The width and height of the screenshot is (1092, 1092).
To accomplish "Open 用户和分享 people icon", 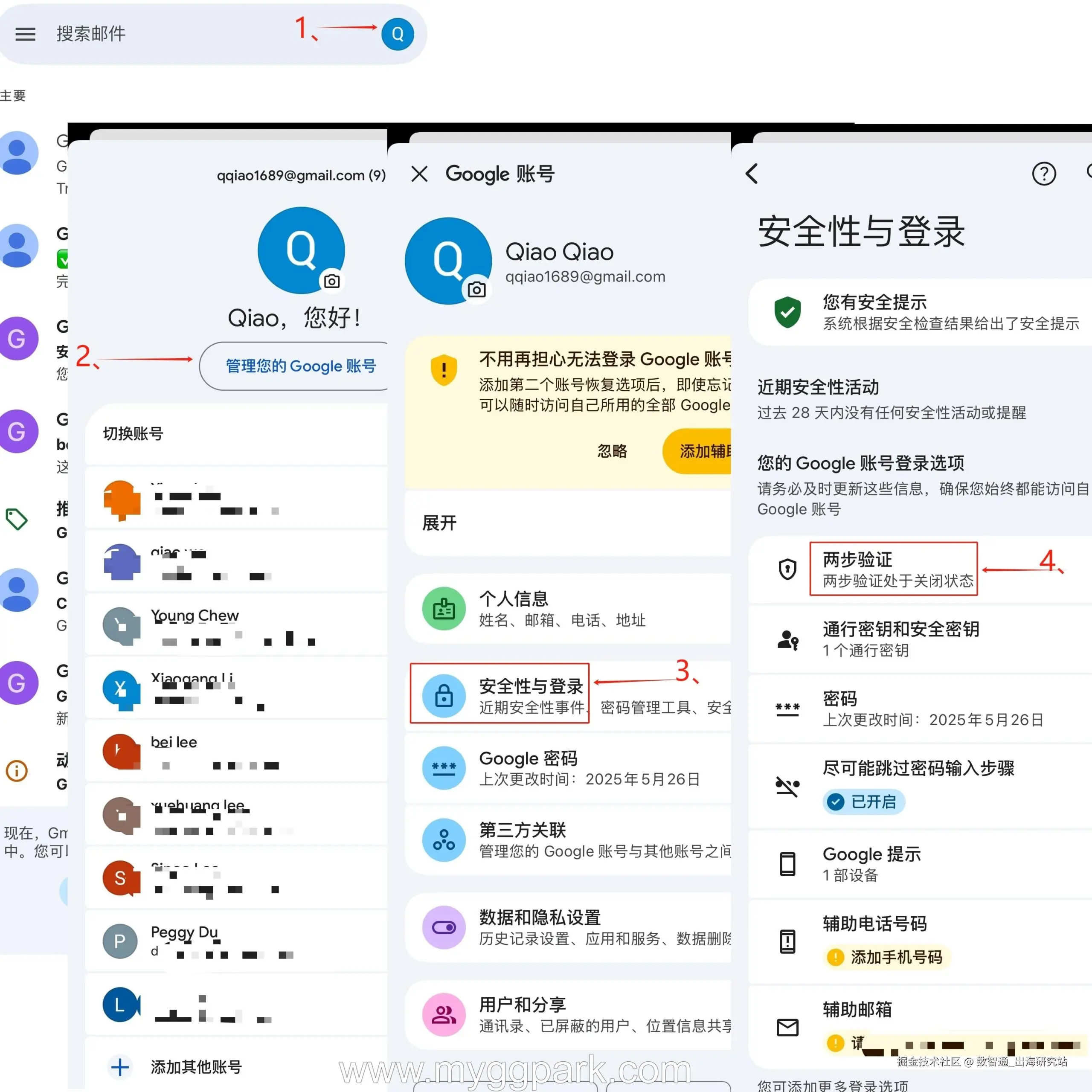I will tap(444, 1014).
